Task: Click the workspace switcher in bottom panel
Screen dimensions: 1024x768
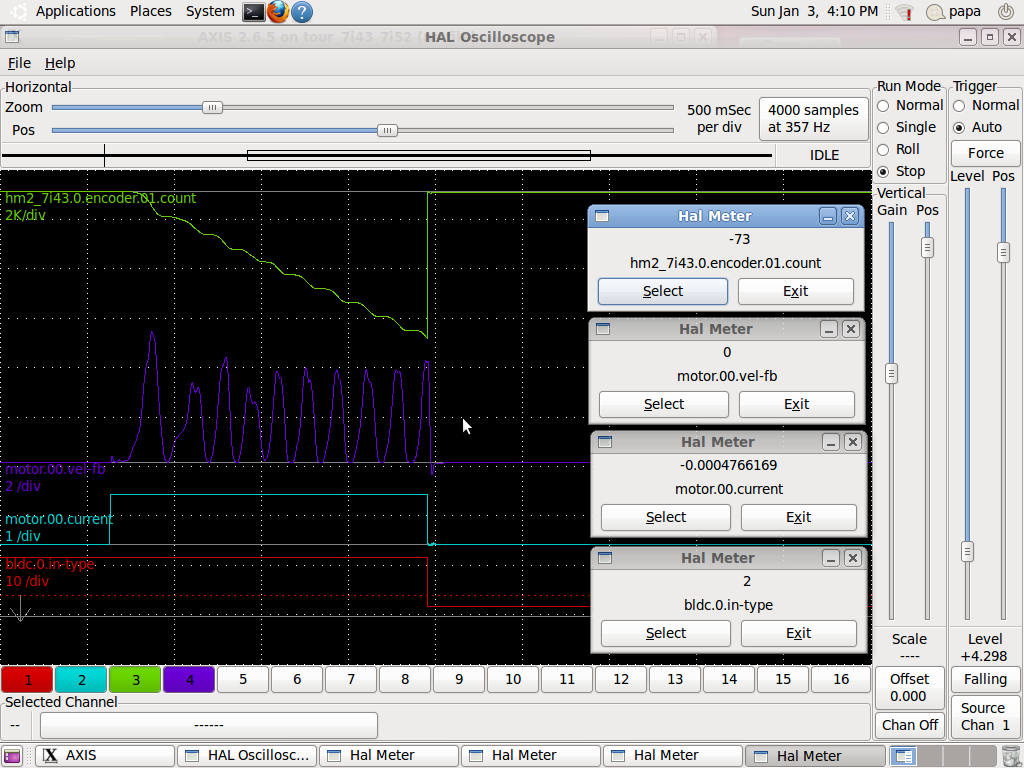Action: click(x=904, y=756)
